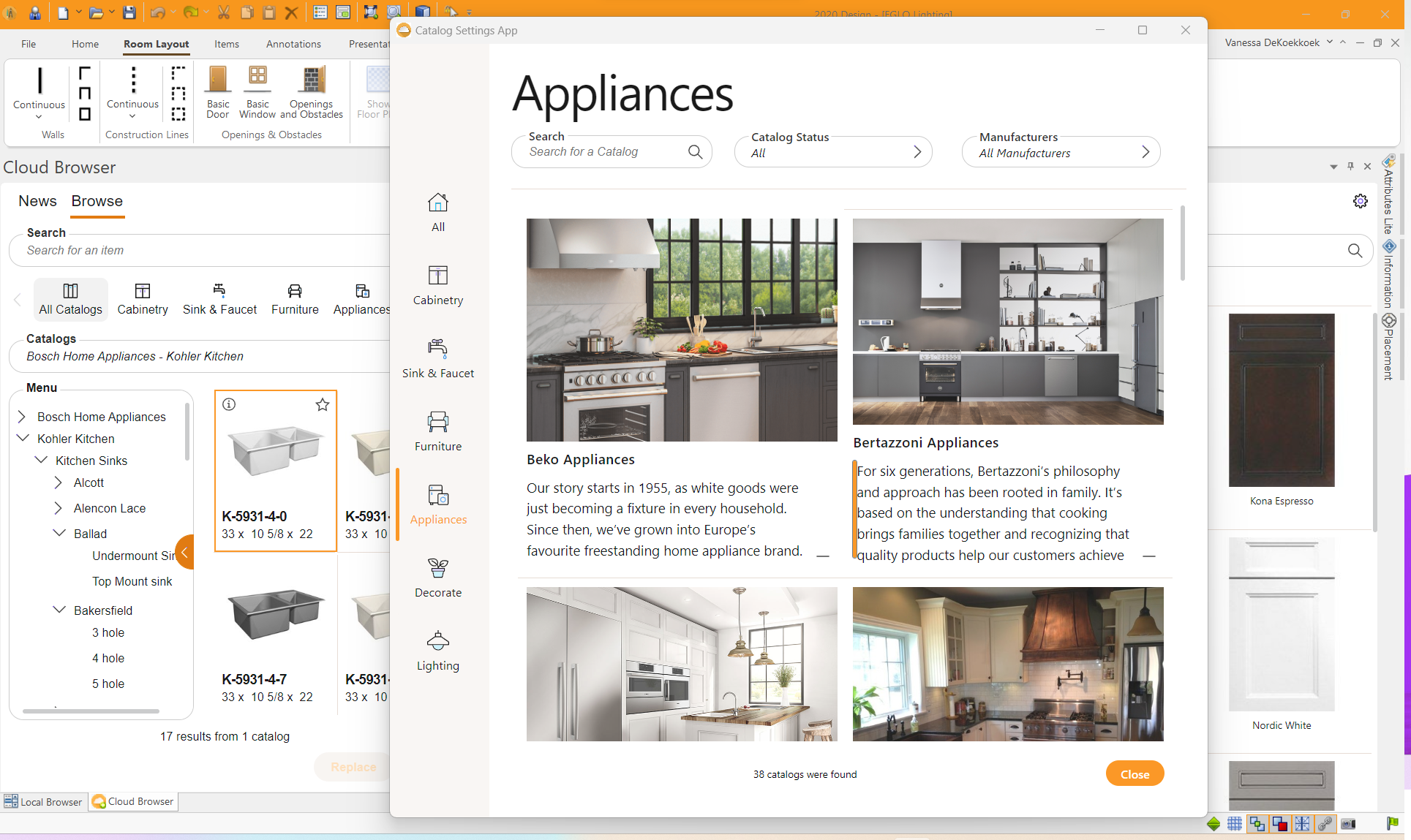
Task: Switch to the News tab in Cloud Browser
Action: click(x=37, y=201)
